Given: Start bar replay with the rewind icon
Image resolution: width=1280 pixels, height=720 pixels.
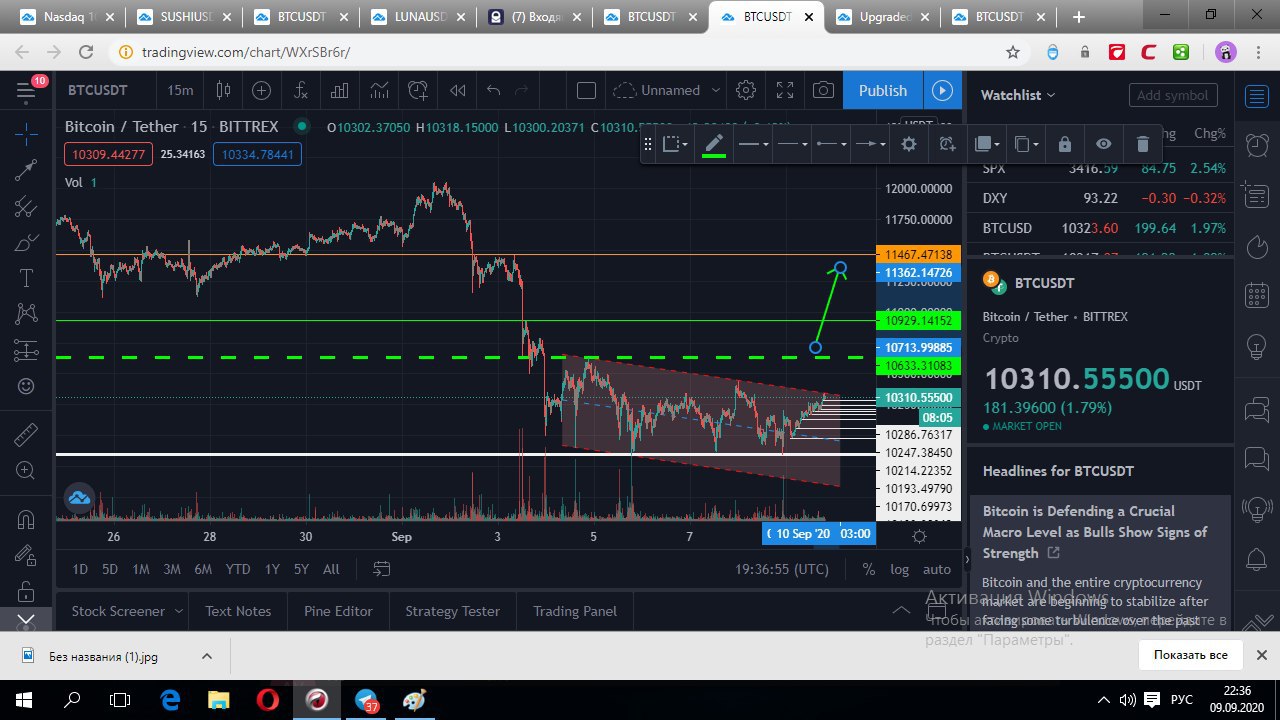Looking at the screenshot, I should 457,91.
